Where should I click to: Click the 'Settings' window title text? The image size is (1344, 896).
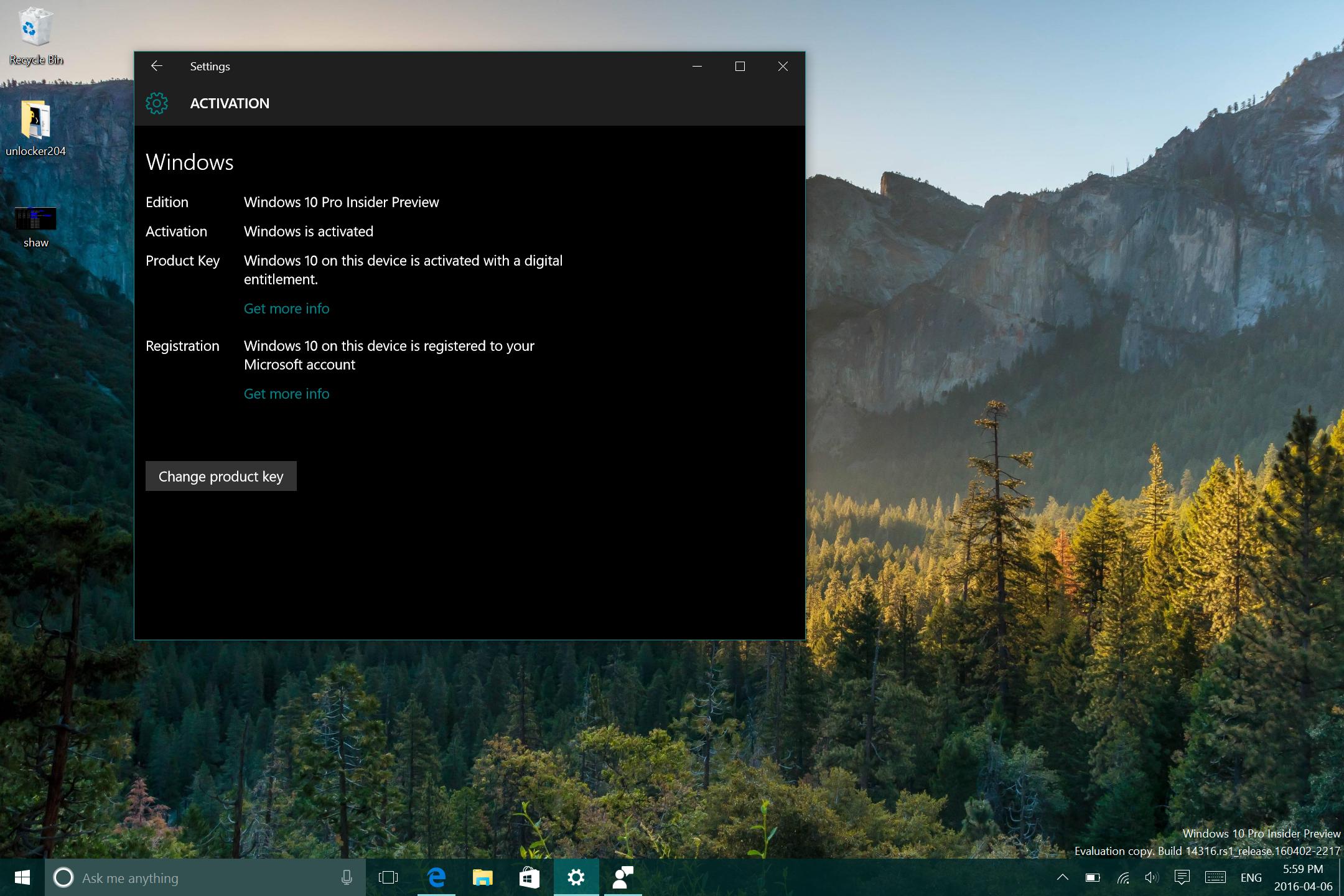(x=210, y=67)
